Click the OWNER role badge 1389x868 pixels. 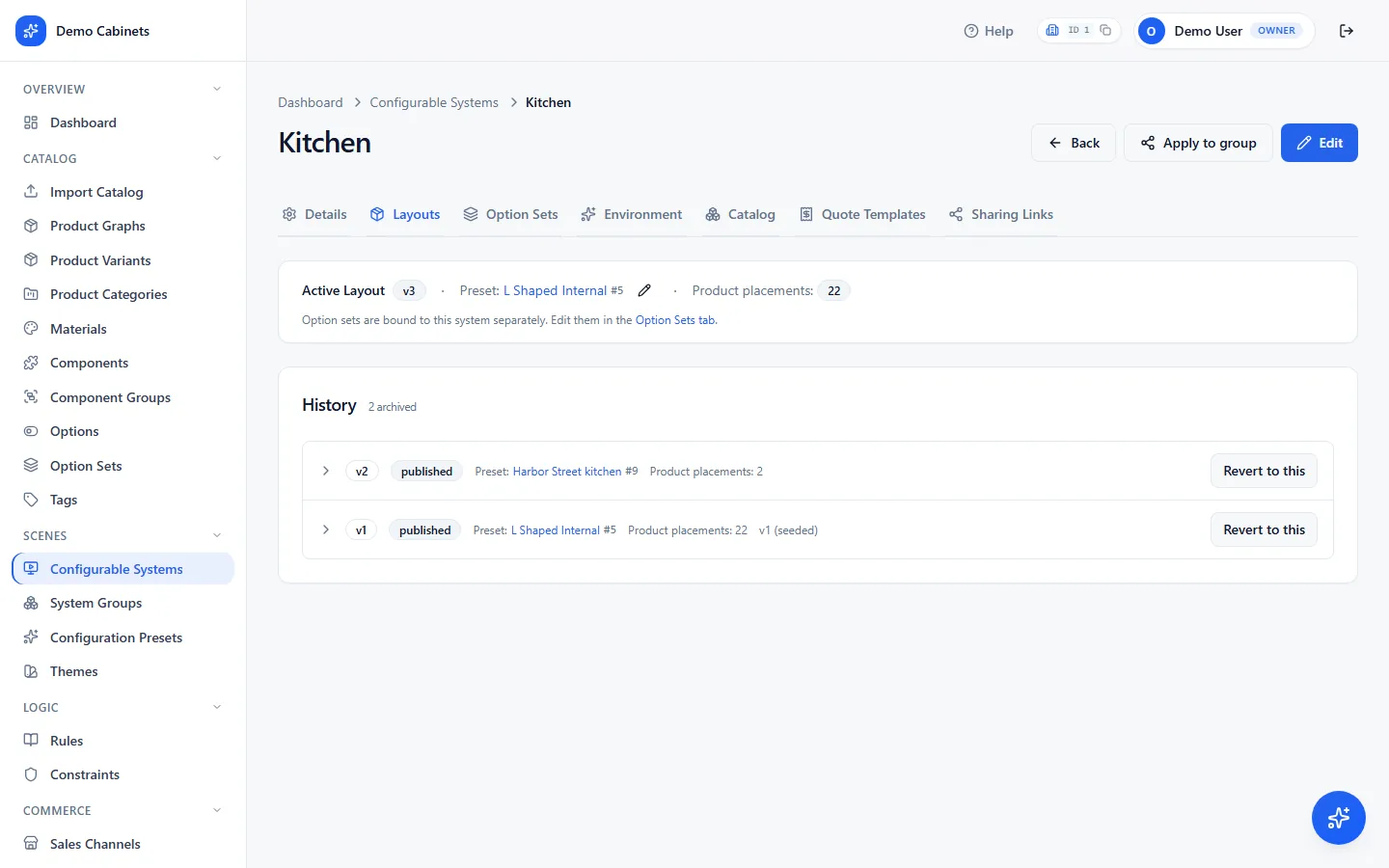click(1276, 31)
